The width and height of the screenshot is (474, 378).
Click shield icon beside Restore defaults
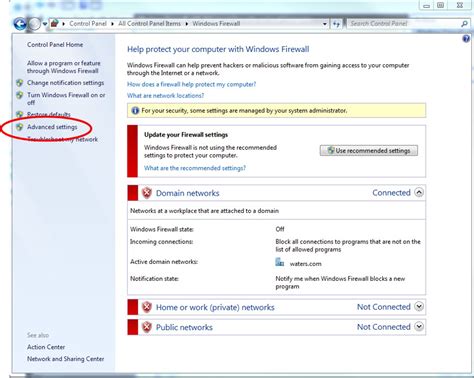tap(20, 114)
